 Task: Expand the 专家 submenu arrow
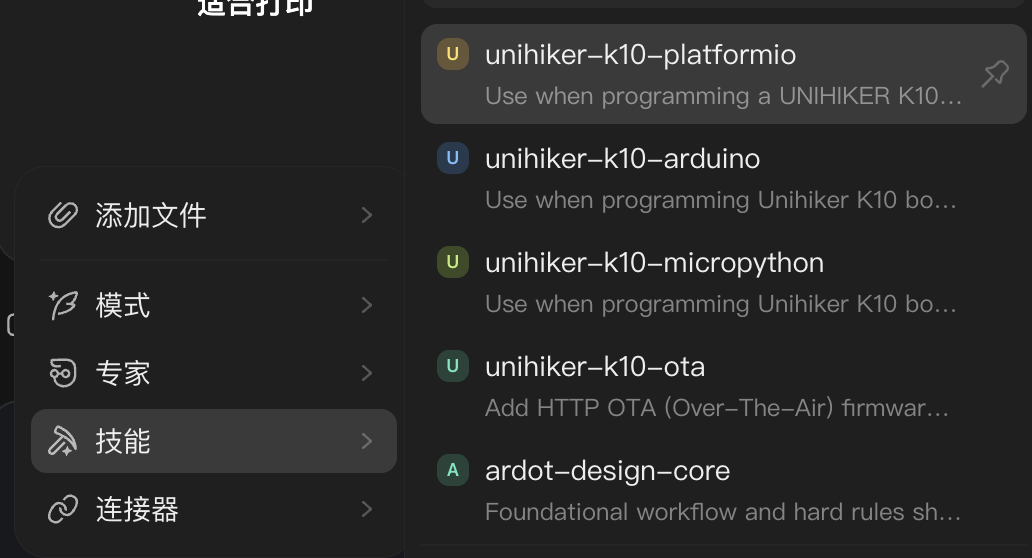pyautogui.click(x=367, y=373)
